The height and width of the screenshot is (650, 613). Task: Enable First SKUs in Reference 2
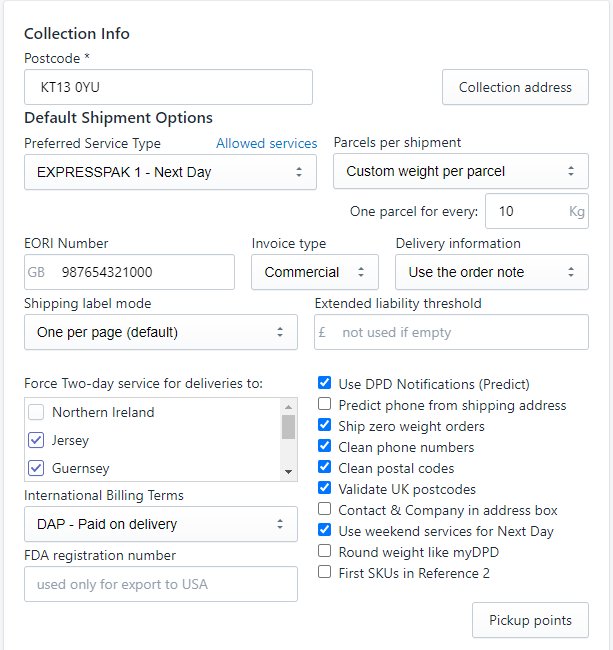pos(325,572)
